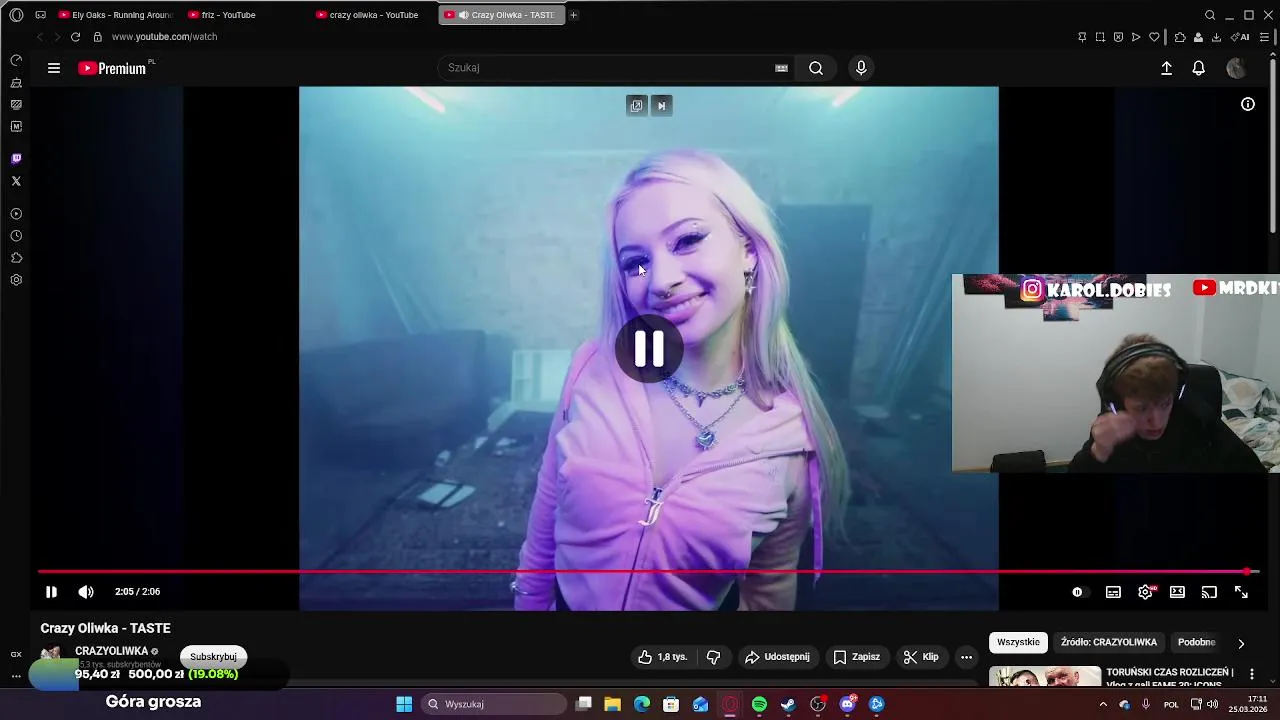Open YouTube account avatar menu
This screenshot has width=1280, height=720.
click(1236, 68)
